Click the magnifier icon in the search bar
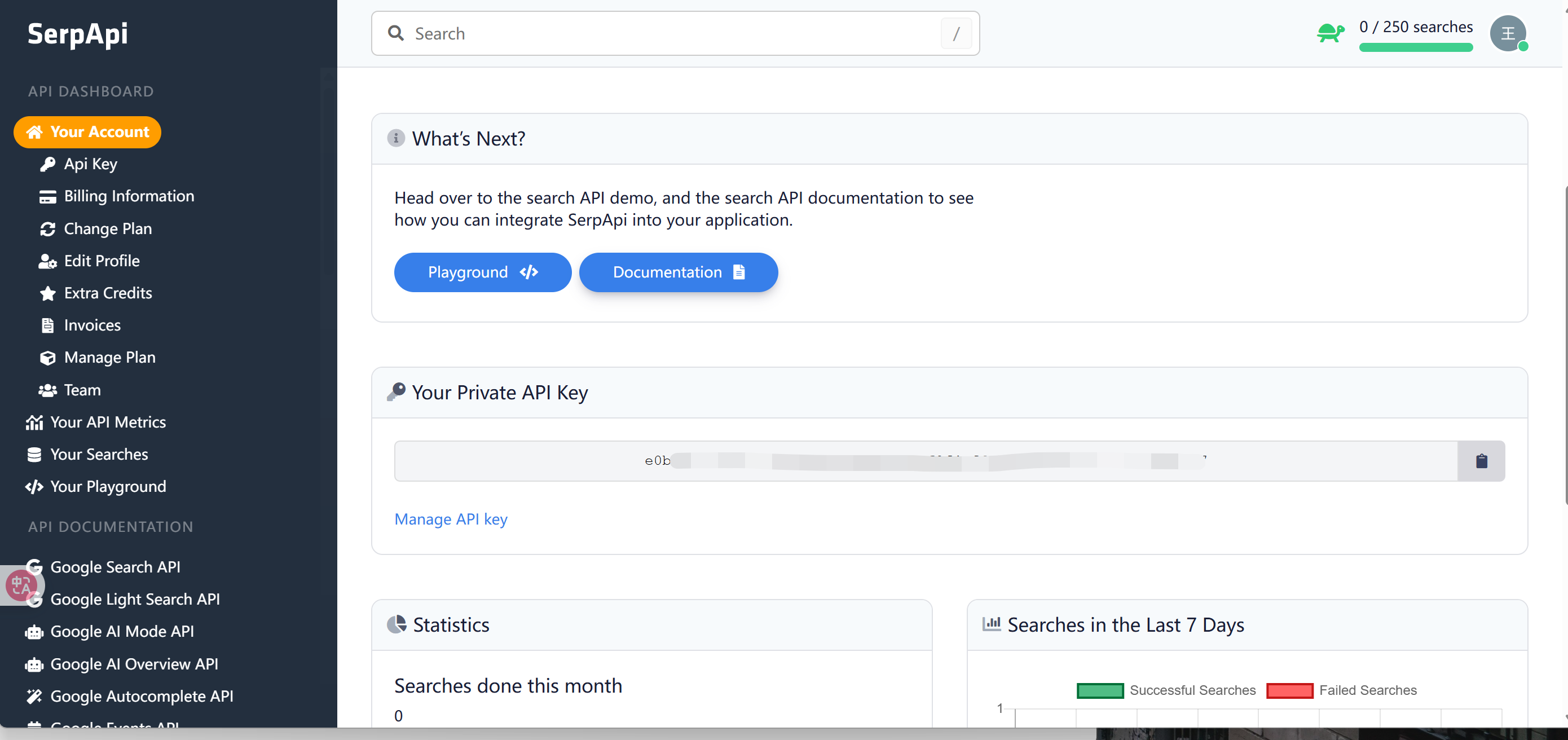1568x740 pixels. [x=395, y=33]
